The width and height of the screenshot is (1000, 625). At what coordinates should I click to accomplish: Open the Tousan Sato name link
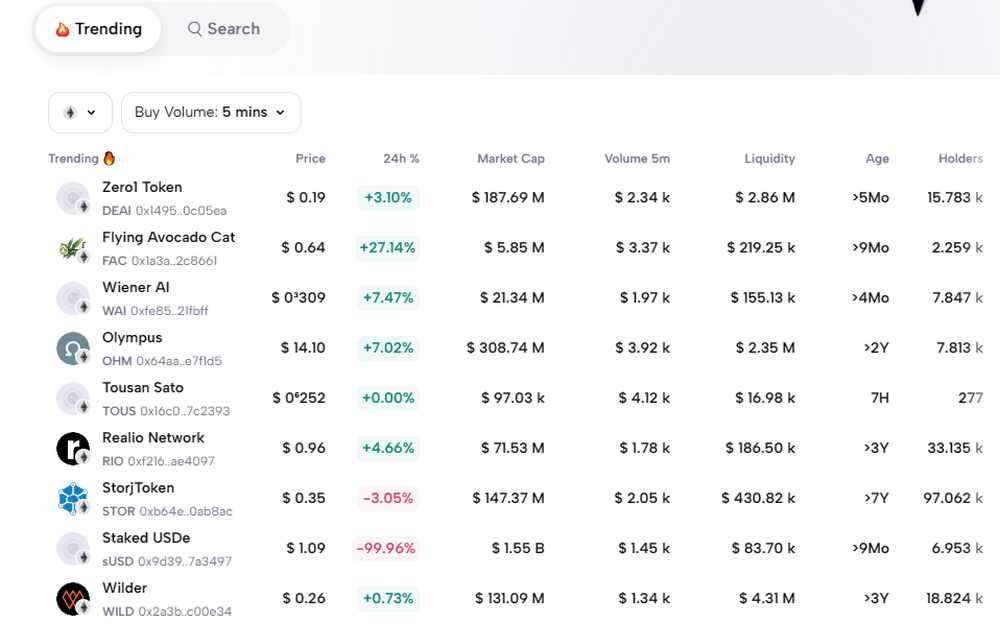coord(143,388)
